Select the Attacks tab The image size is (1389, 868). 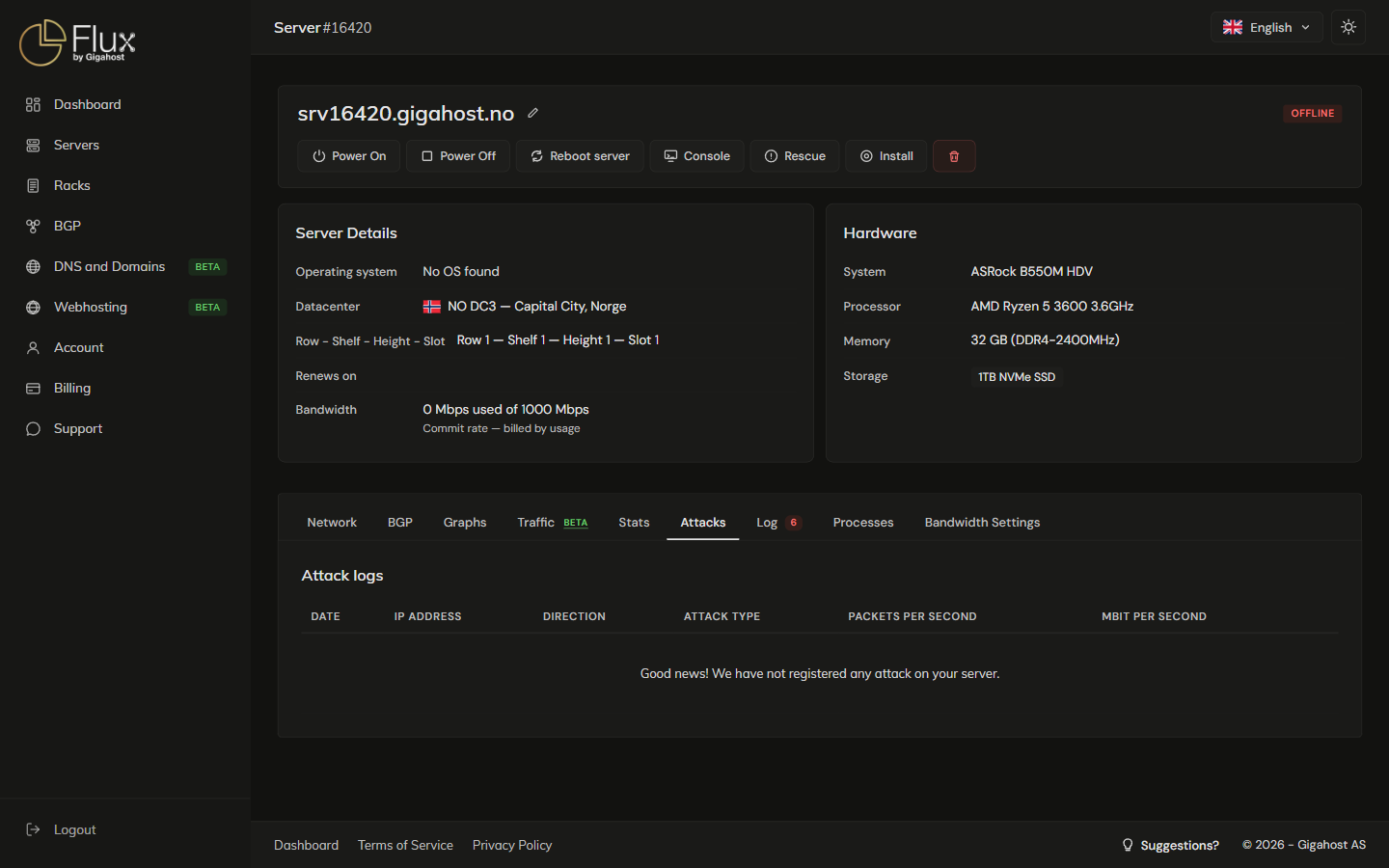(703, 523)
